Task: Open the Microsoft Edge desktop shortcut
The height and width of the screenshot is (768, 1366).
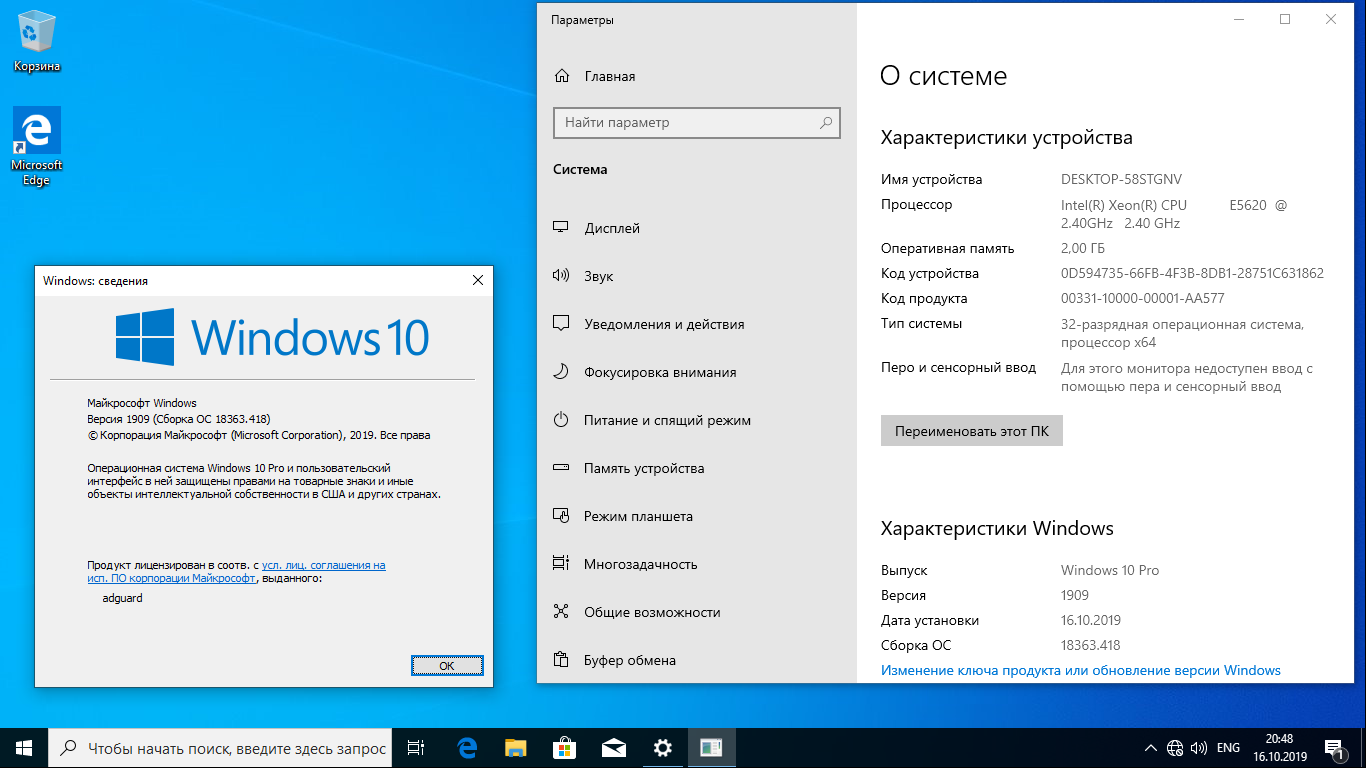Action: pos(37,147)
